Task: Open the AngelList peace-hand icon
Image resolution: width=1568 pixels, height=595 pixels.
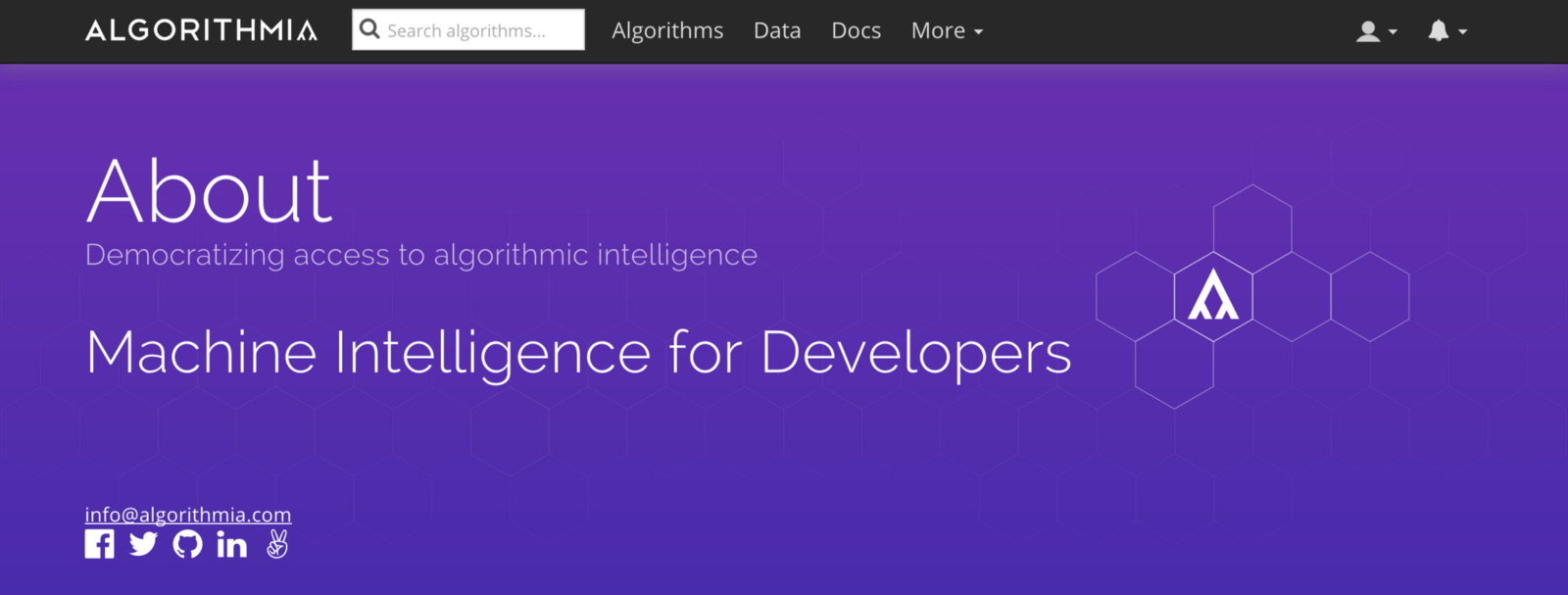Action: coord(277,544)
